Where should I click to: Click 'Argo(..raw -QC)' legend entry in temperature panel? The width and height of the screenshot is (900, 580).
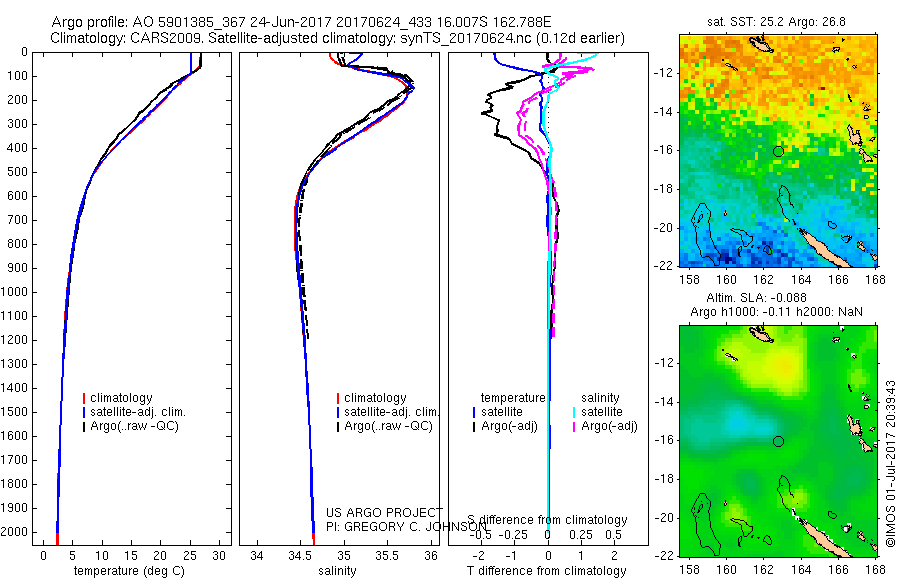click(134, 426)
